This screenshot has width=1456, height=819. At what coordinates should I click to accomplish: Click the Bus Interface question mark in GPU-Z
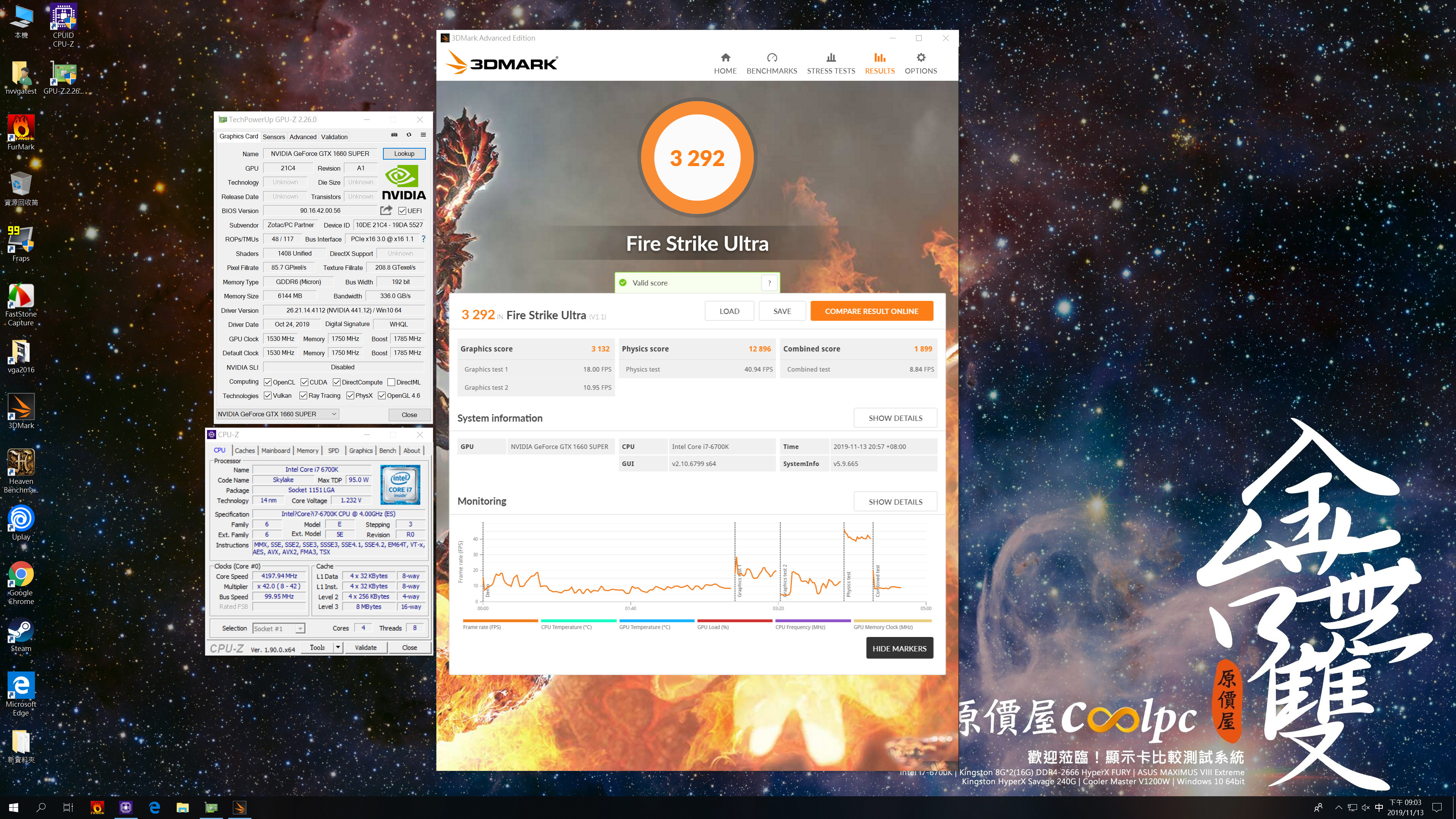click(x=424, y=239)
